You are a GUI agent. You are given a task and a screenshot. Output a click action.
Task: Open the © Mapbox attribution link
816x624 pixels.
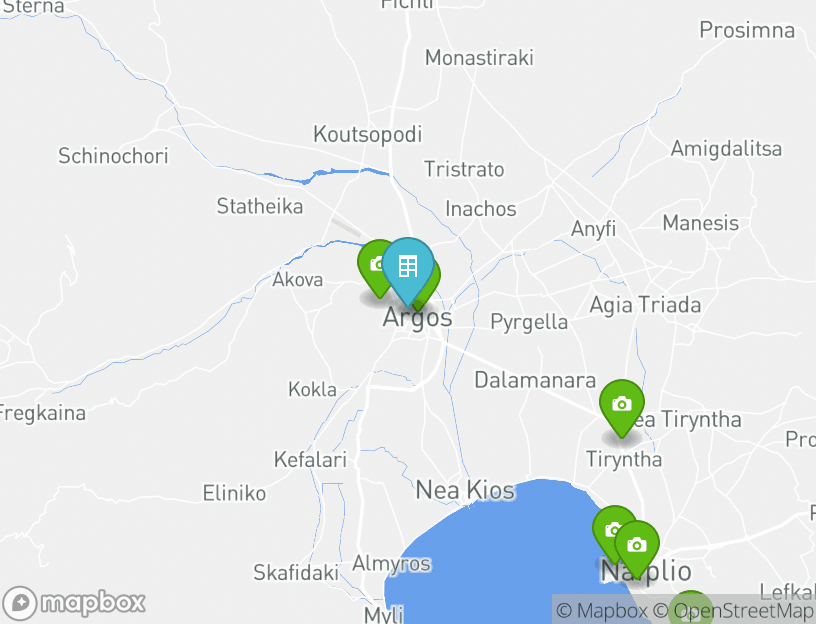coord(602,610)
